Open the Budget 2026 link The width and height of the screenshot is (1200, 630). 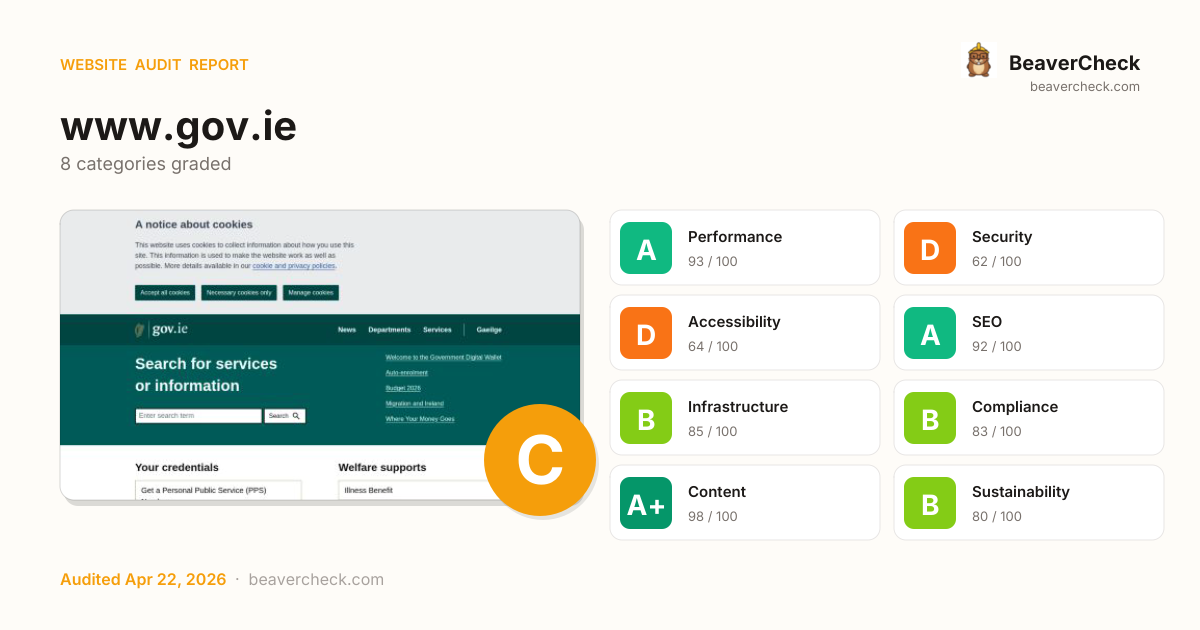coord(403,388)
